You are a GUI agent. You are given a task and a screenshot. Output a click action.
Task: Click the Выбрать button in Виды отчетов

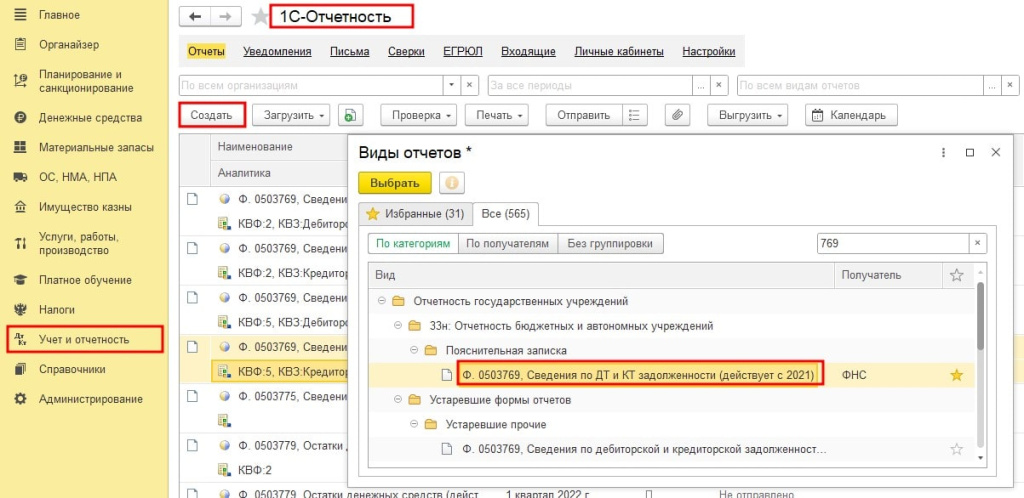pos(395,183)
